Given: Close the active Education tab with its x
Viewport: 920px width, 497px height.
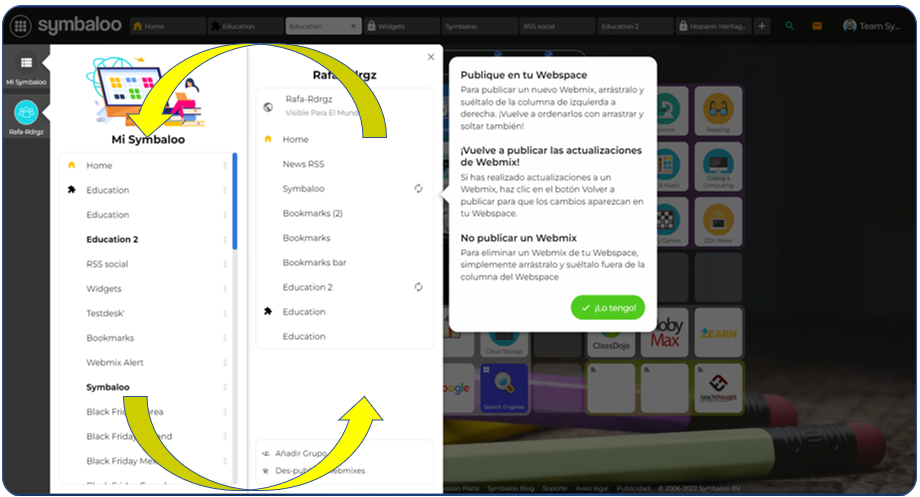Looking at the screenshot, I should coord(353,26).
